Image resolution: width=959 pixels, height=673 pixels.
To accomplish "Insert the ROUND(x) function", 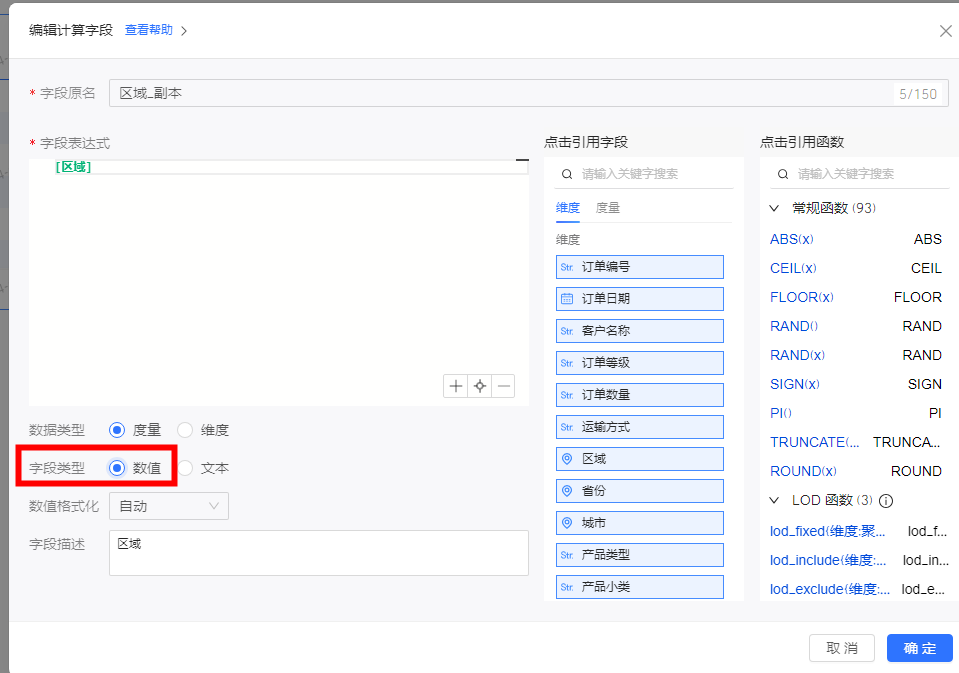I will 803,471.
